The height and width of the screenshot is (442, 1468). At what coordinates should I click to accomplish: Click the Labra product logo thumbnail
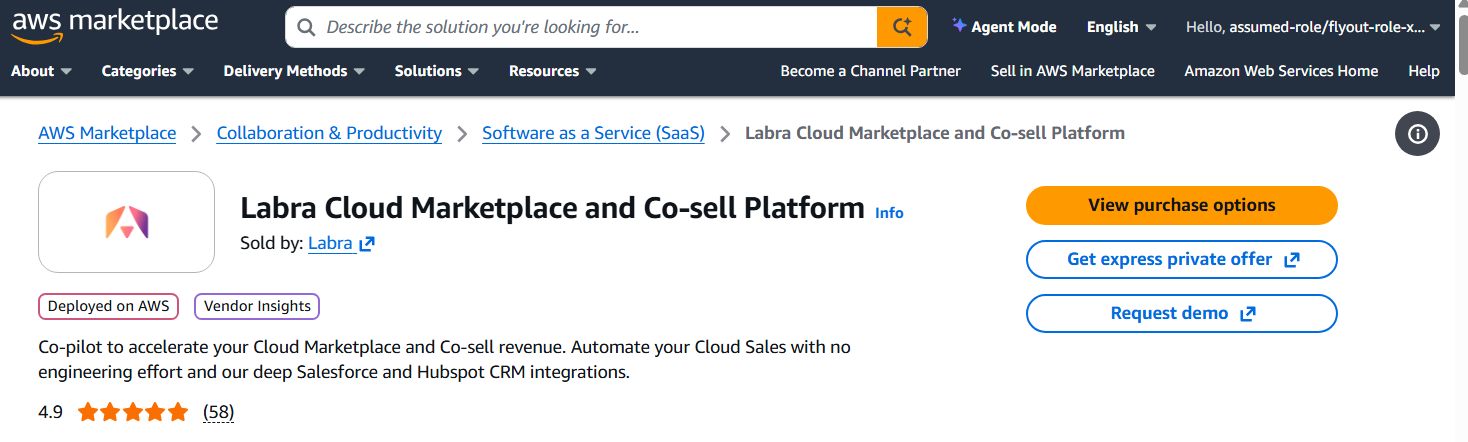click(x=126, y=222)
